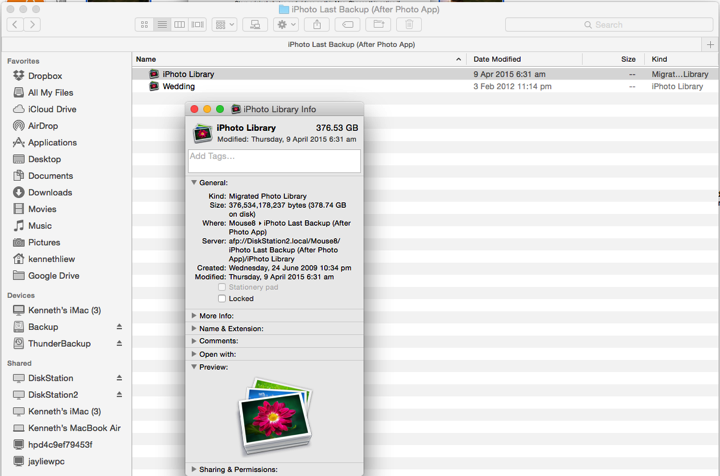Open the arrange-by grouping dropdown

click(x=225, y=25)
